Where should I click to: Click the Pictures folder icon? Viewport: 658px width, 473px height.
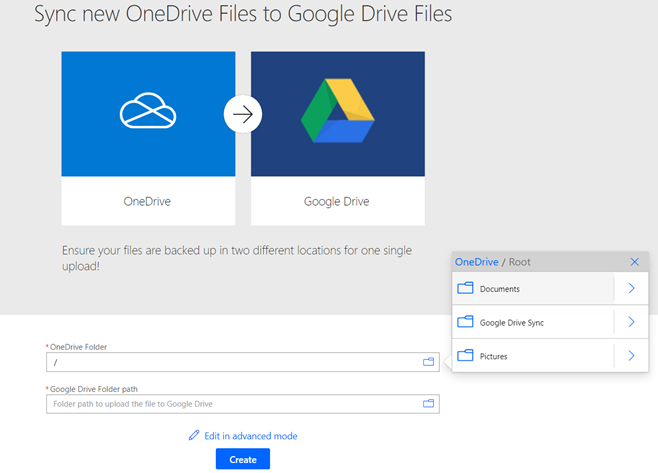[x=465, y=356]
